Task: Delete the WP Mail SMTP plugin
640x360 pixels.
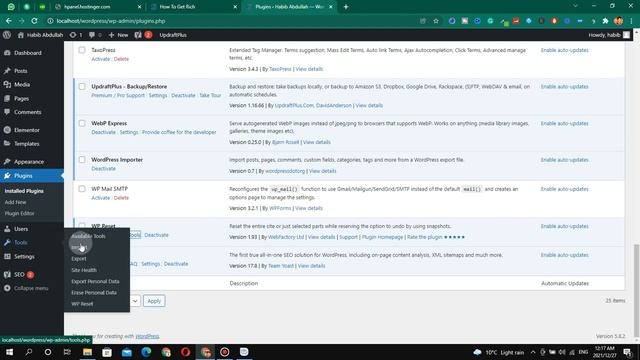Action: [x=121, y=198]
